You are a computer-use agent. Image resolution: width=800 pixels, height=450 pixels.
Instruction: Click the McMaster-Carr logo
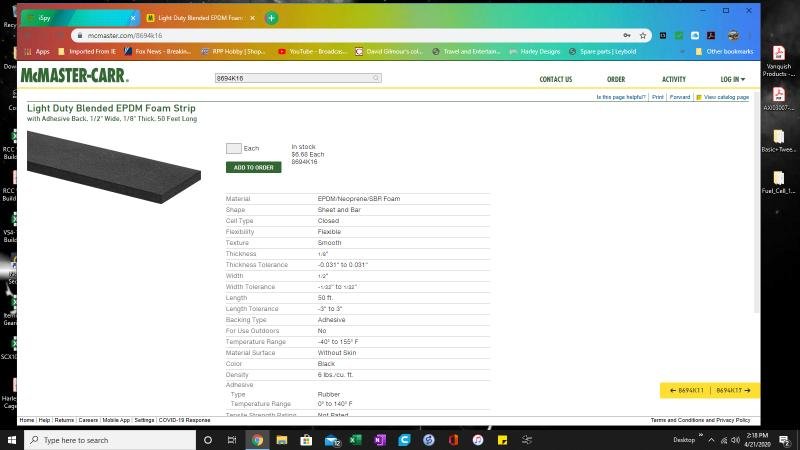(74, 76)
